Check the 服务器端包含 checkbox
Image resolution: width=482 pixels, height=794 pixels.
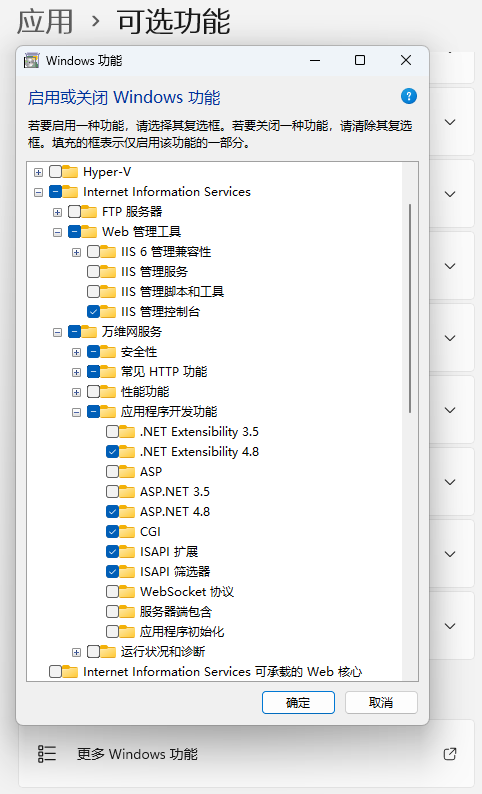[112, 611]
